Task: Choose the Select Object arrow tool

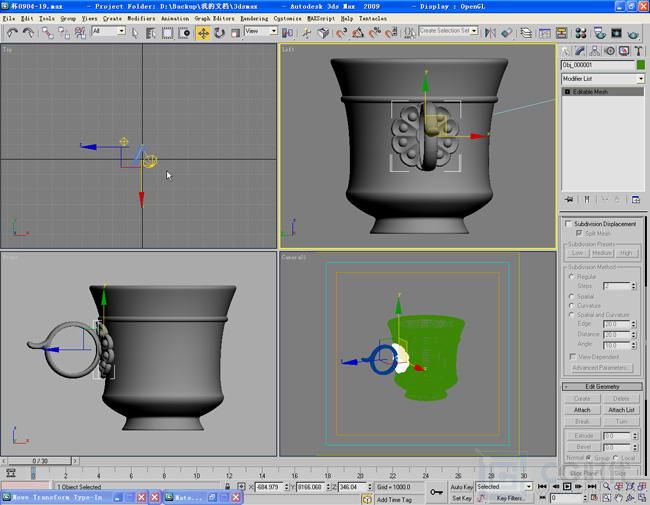Action: pyautogui.click(x=135, y=33)
